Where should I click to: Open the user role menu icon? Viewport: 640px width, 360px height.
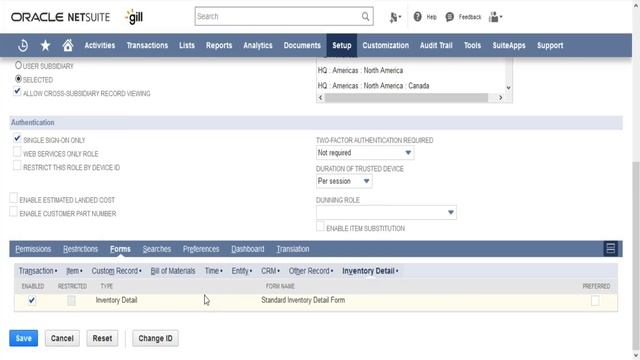[495, 17]
